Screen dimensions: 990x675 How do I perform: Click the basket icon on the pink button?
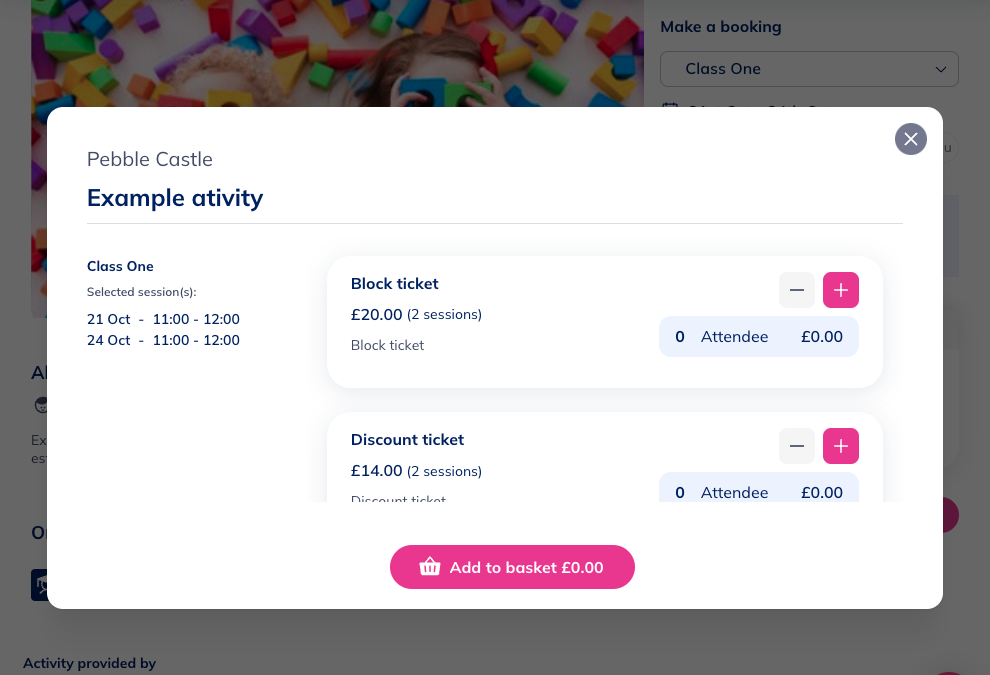coord(430,567)
